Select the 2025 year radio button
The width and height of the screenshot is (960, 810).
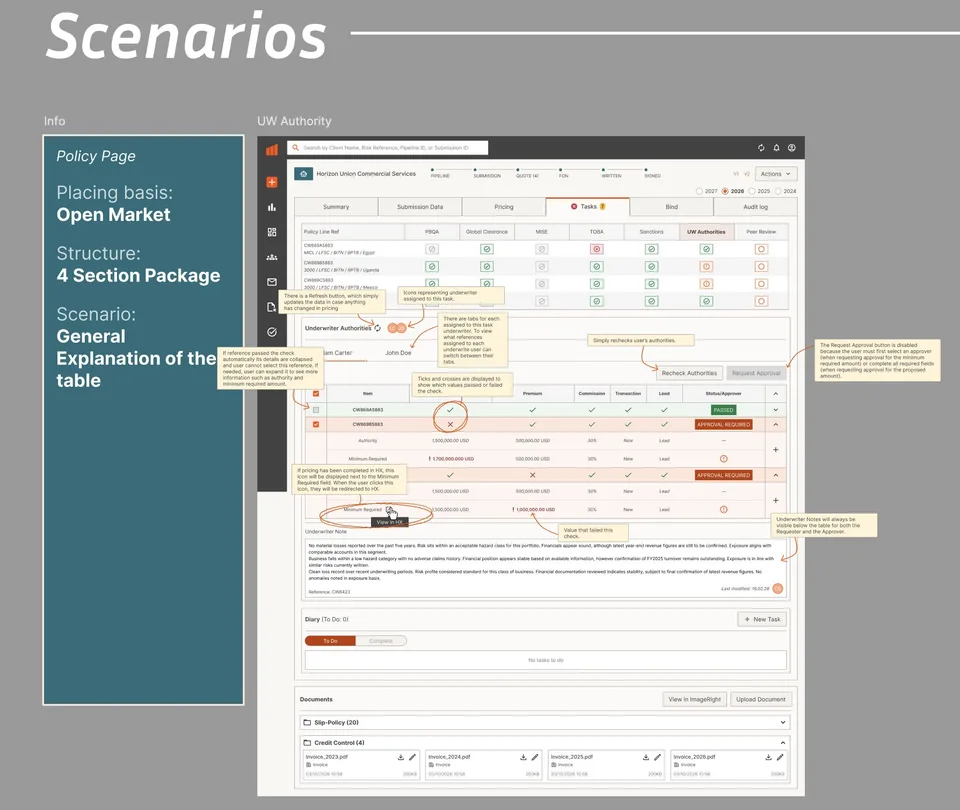(752, 191)
